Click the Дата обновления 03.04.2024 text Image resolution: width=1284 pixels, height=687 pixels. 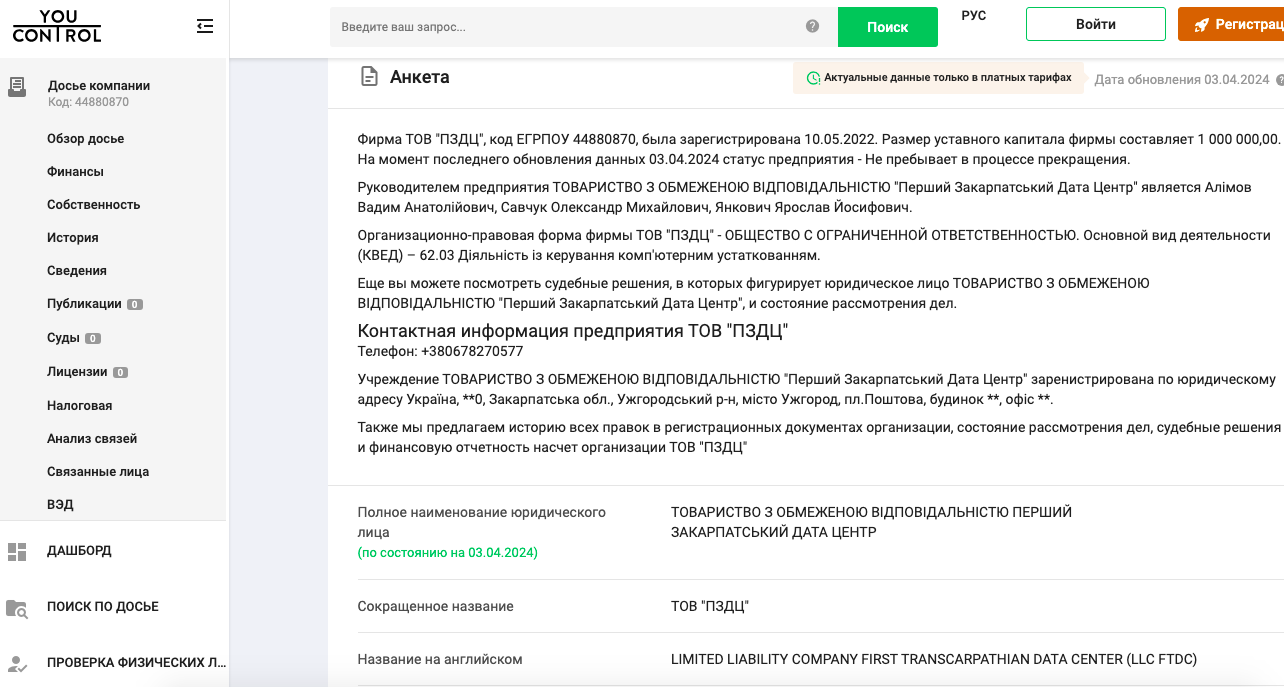[1182, 80]
